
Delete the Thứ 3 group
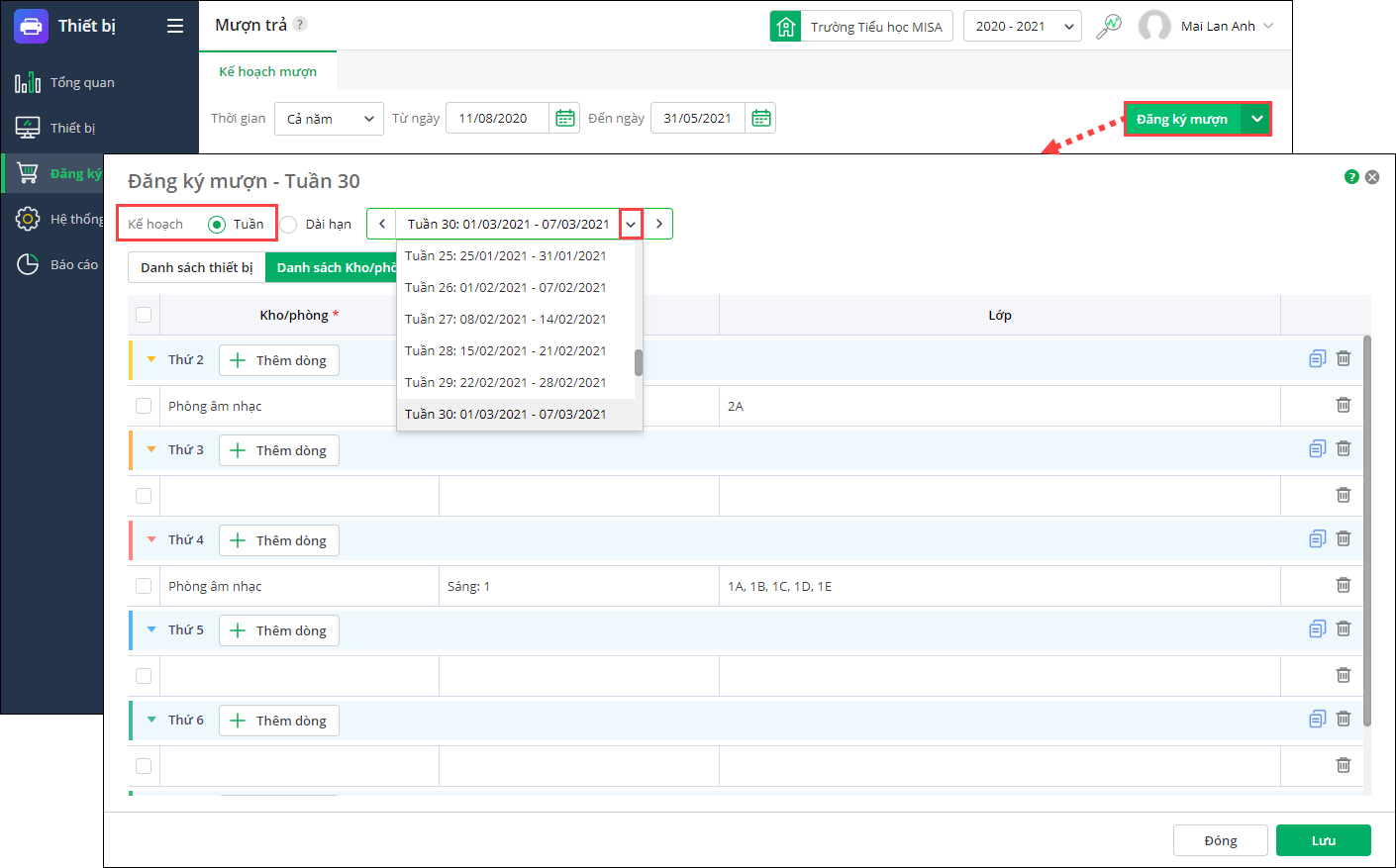(1344, 448)
